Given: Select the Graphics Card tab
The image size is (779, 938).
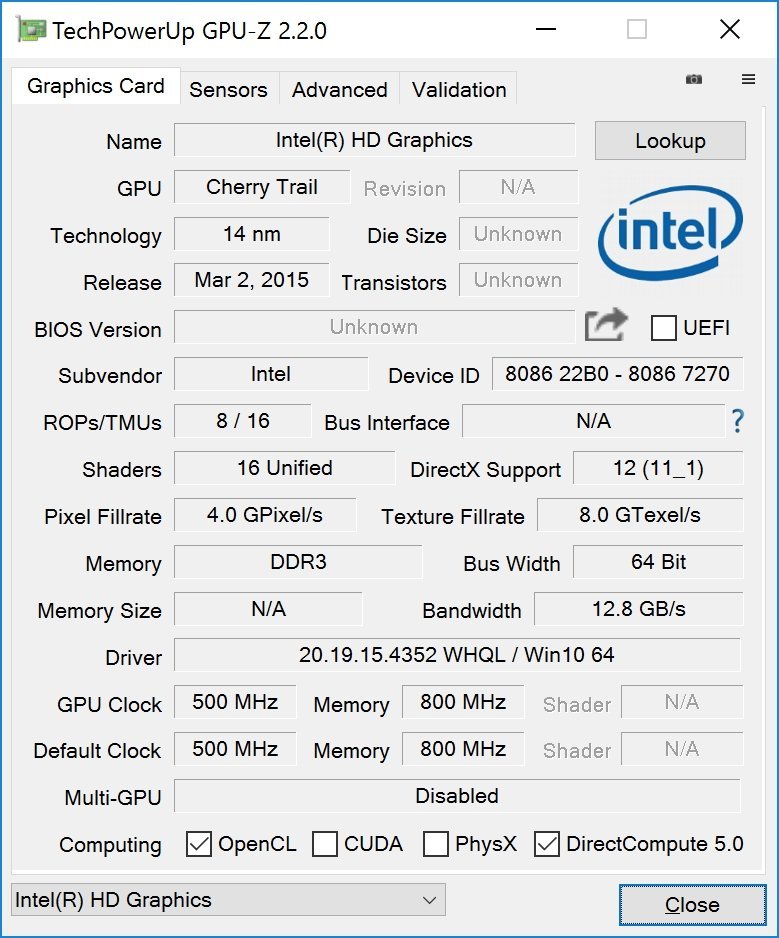Looking at the screenshot, I should pyautogui.click(x=96, y=86).
